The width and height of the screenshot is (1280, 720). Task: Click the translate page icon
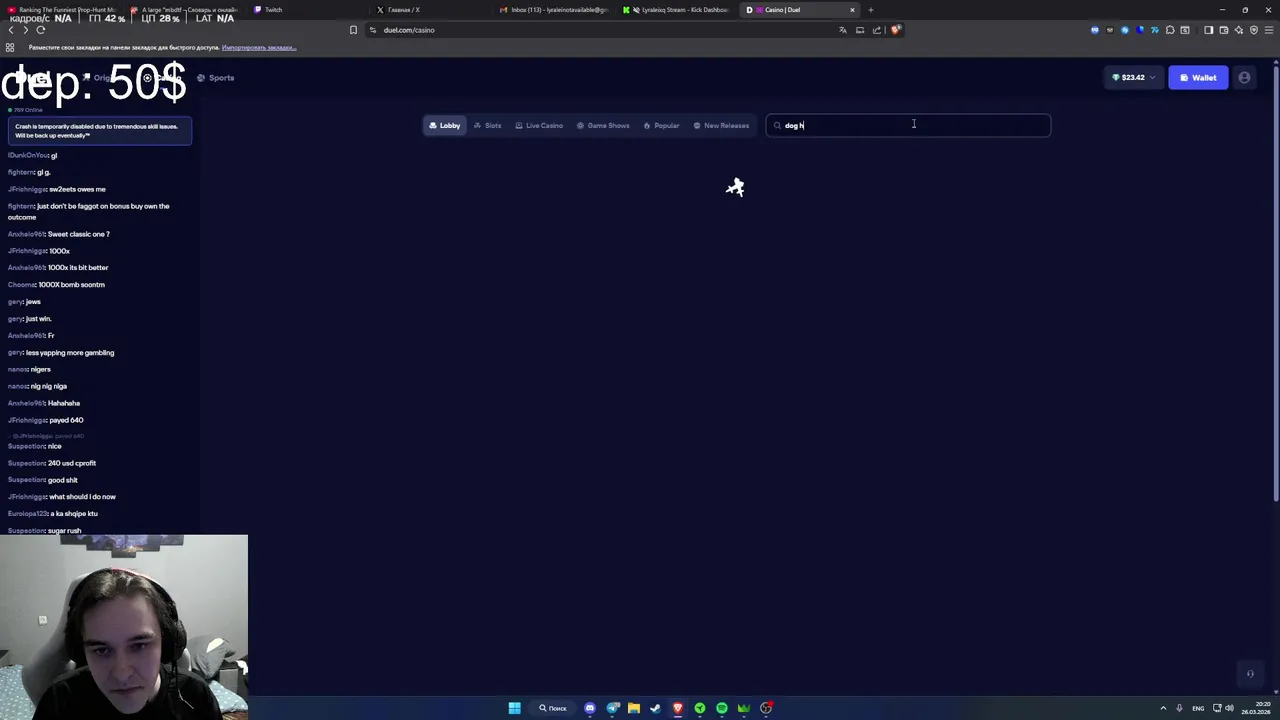pyautogui.click(x=843, y=30)
